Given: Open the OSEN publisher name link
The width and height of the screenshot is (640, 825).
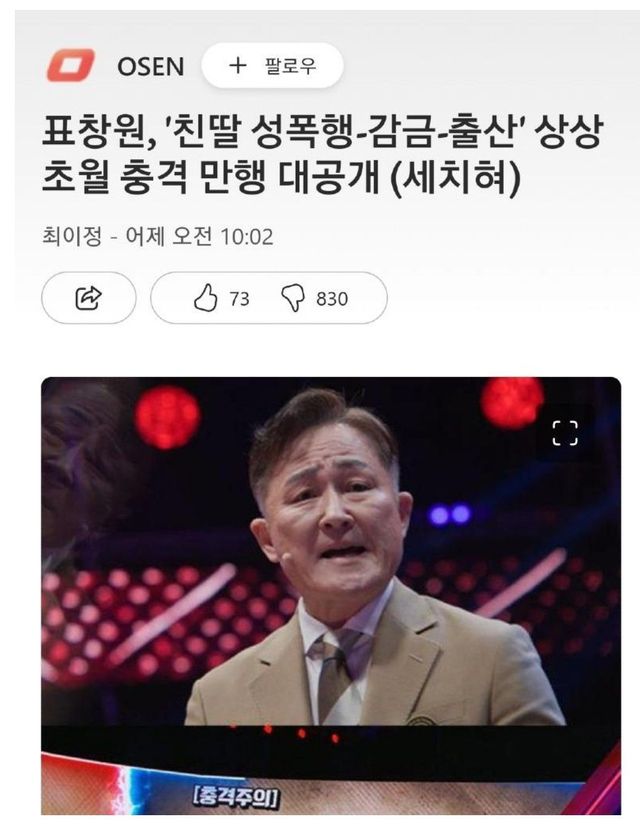Looking at the screenshot, I should coord(151,67).
